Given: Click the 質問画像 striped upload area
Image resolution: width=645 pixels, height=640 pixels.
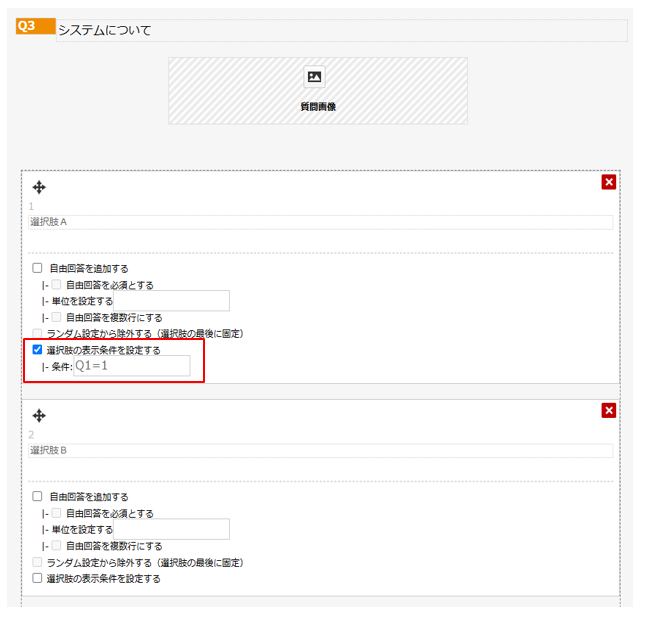Looking at the screenshot, I should pos(318,91).
